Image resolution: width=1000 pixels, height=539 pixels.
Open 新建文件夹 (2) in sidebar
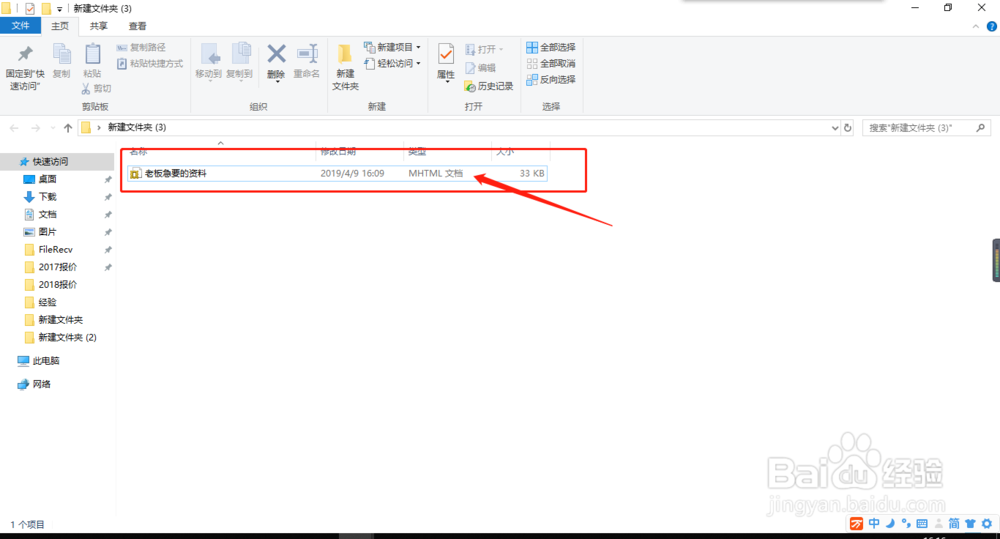pyautogui.click(x=67, y=337)
